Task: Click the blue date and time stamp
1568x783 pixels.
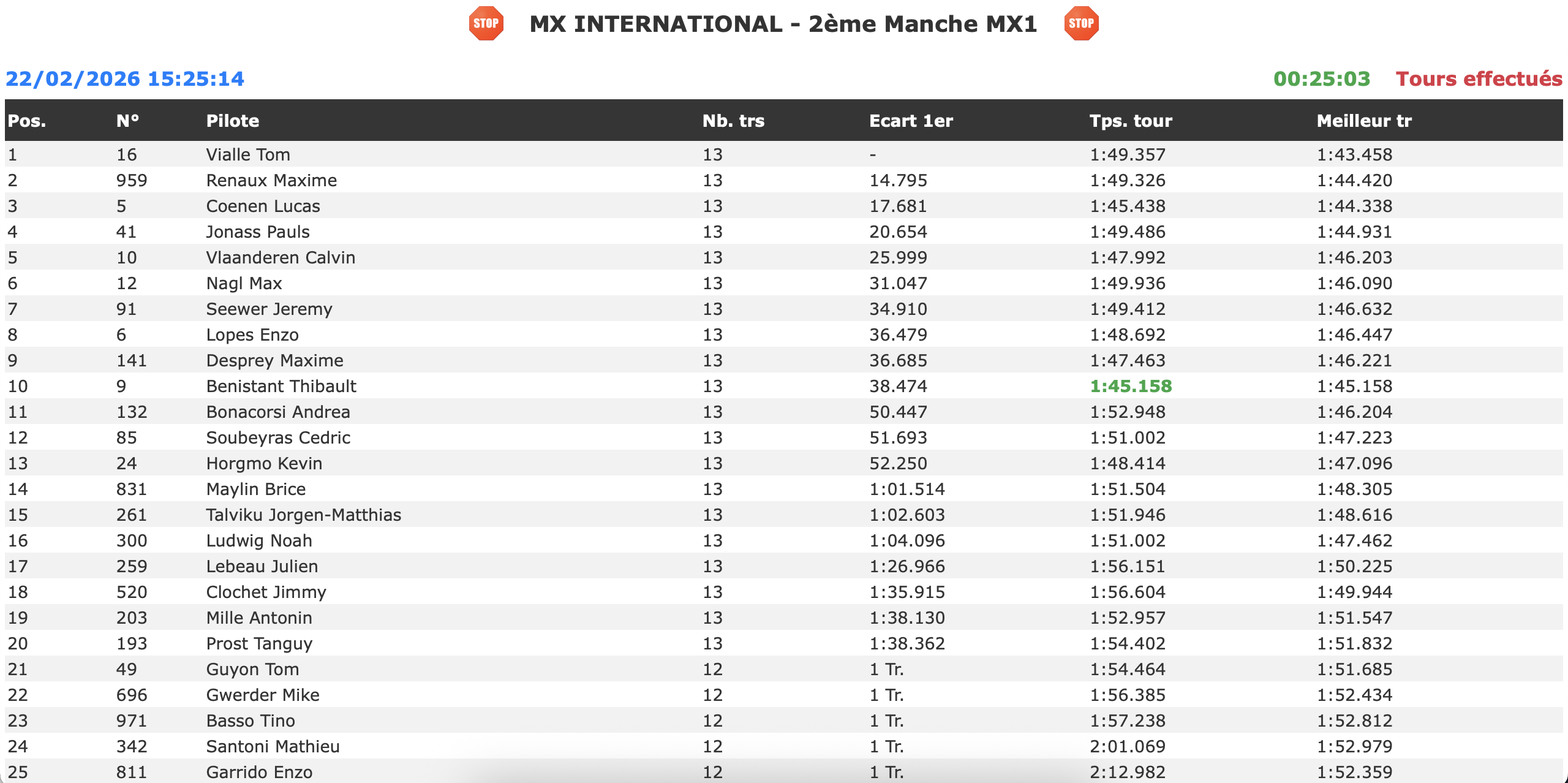Action: click(x=125, y=79)
